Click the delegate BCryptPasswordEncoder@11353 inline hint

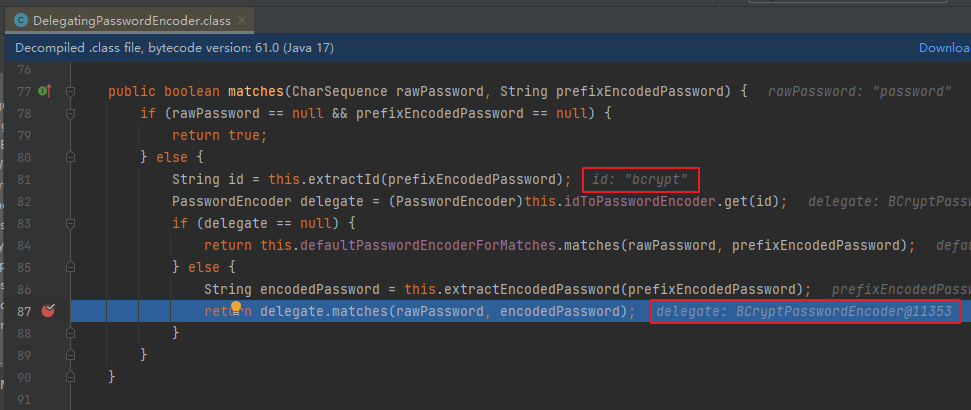tap(804, 311)
